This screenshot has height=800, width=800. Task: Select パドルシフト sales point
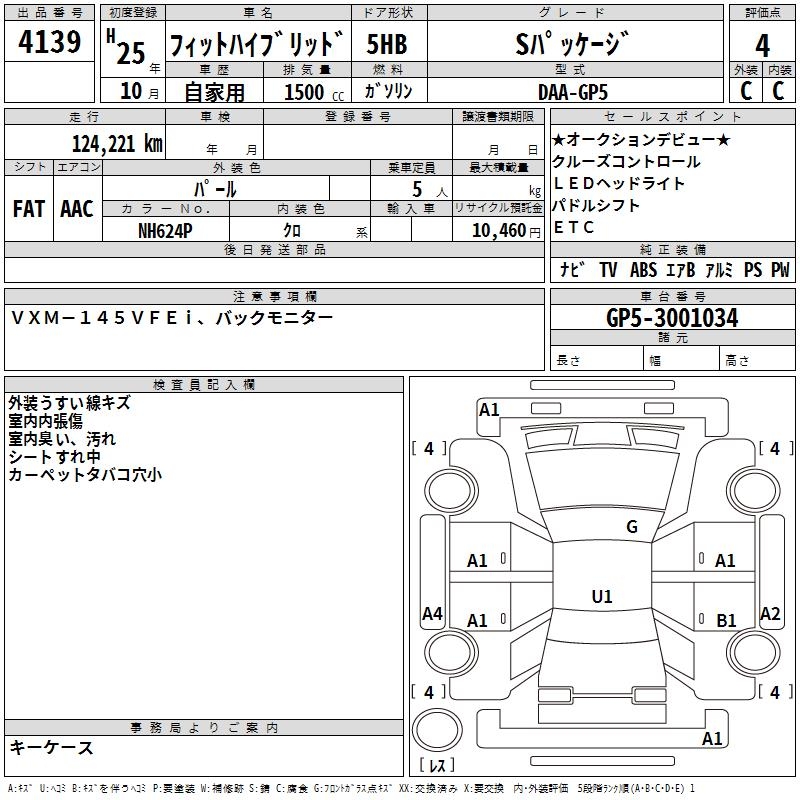coord(596,205)
